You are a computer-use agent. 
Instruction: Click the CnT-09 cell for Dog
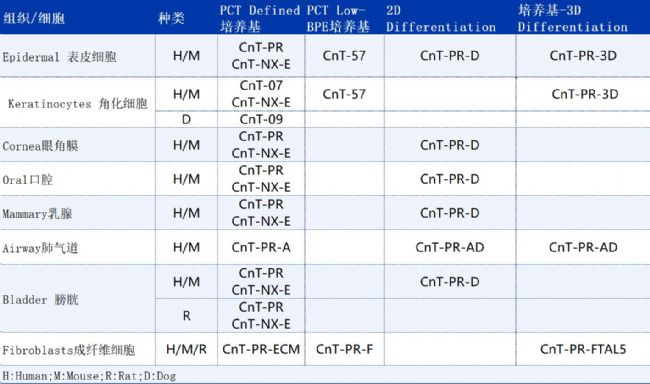tap(261, 119)
